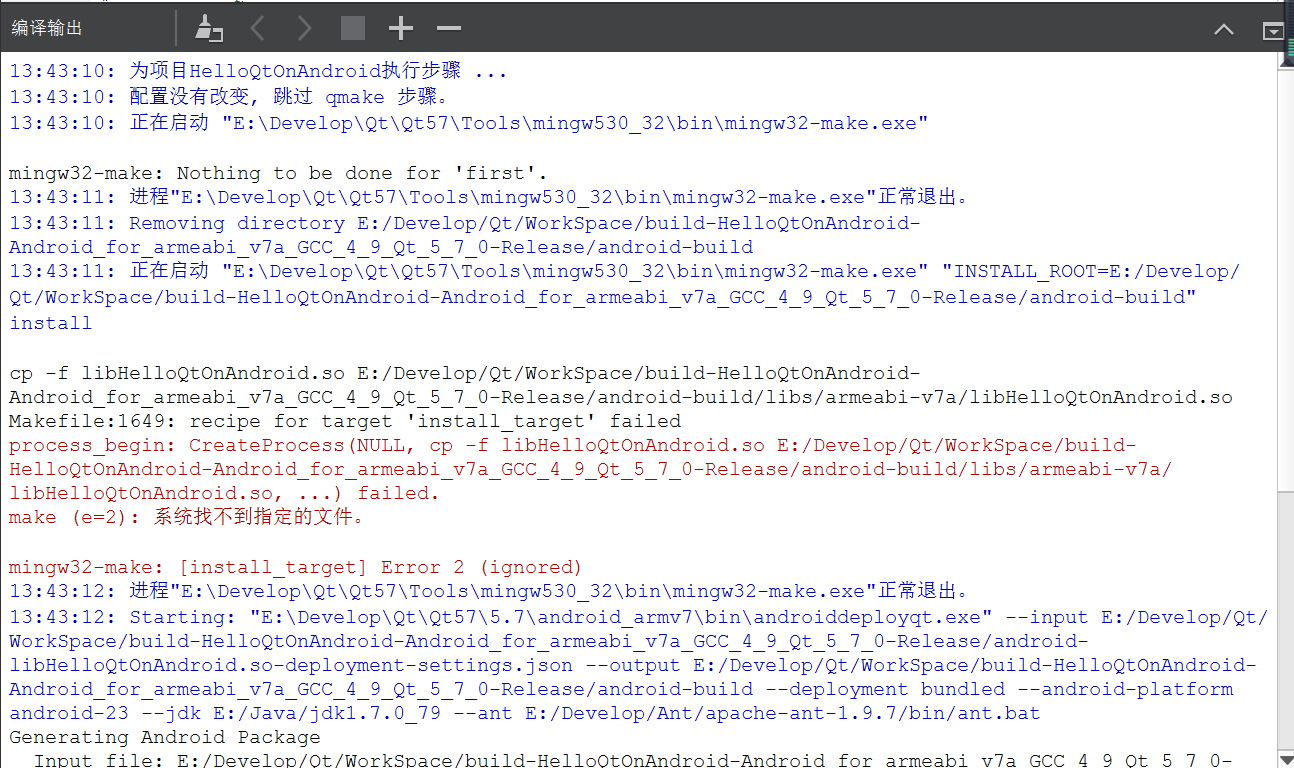Click the line starting 'libHelloQtOnAndroid.so-deployment-settings.json'

[x=633, y=665]
